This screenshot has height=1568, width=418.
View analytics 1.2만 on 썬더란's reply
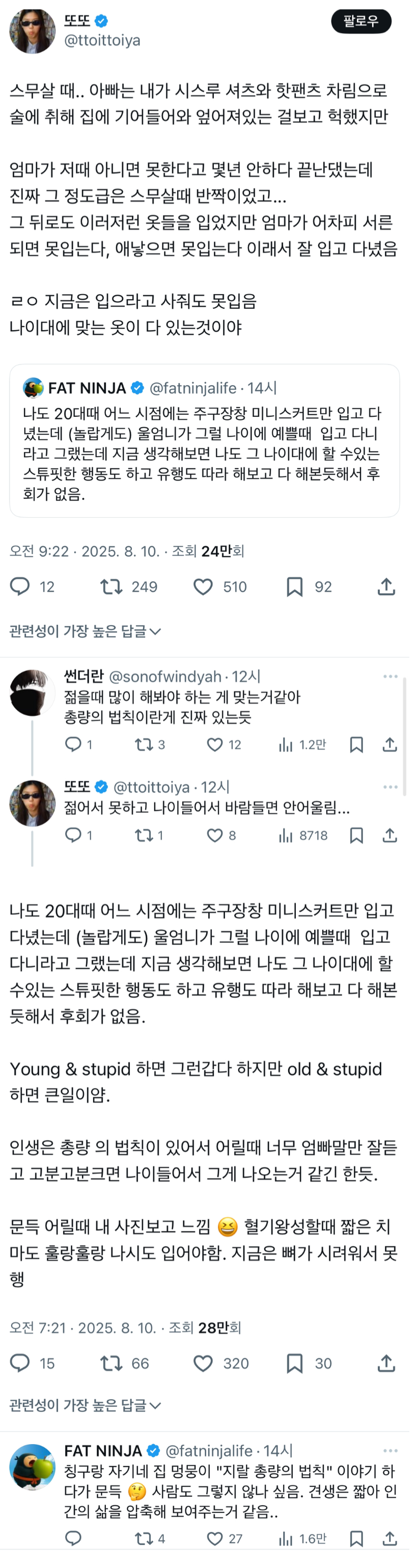(x=302, y=744)
